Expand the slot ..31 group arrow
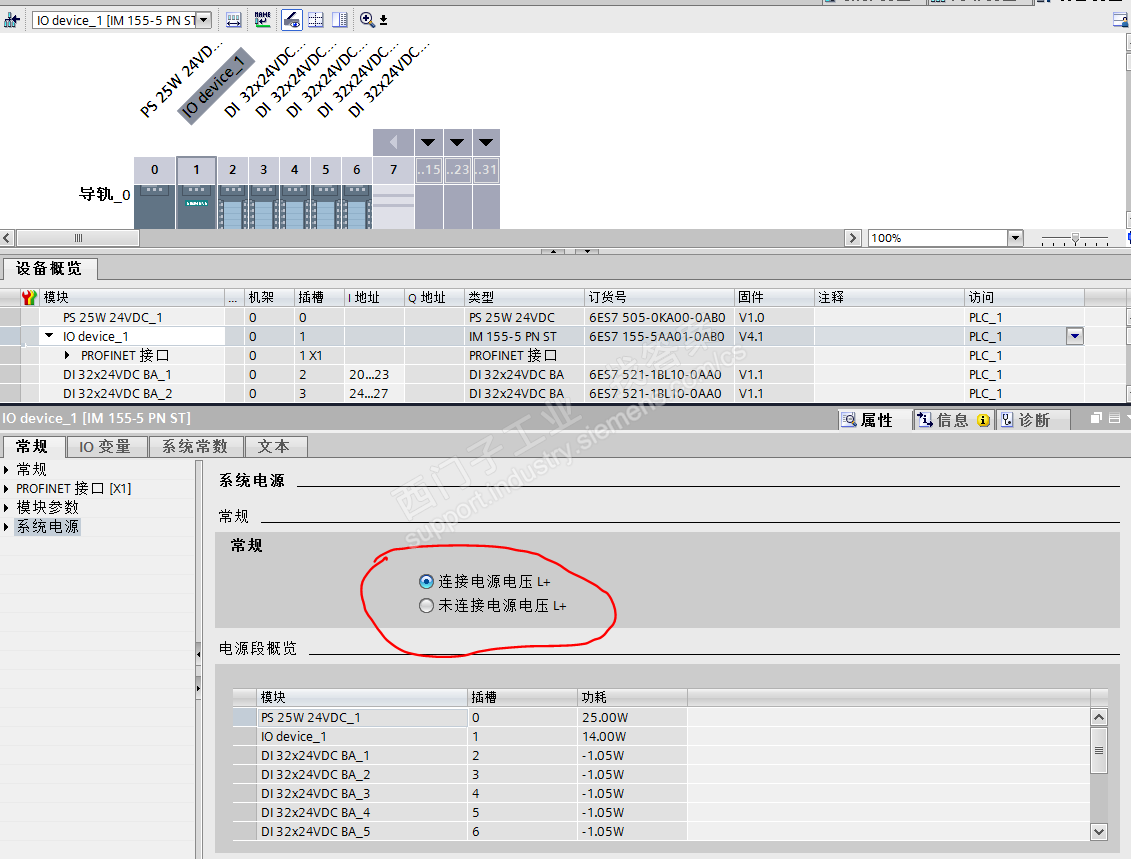This screenshot has width=1131, height=859. (x=486, y=142)
